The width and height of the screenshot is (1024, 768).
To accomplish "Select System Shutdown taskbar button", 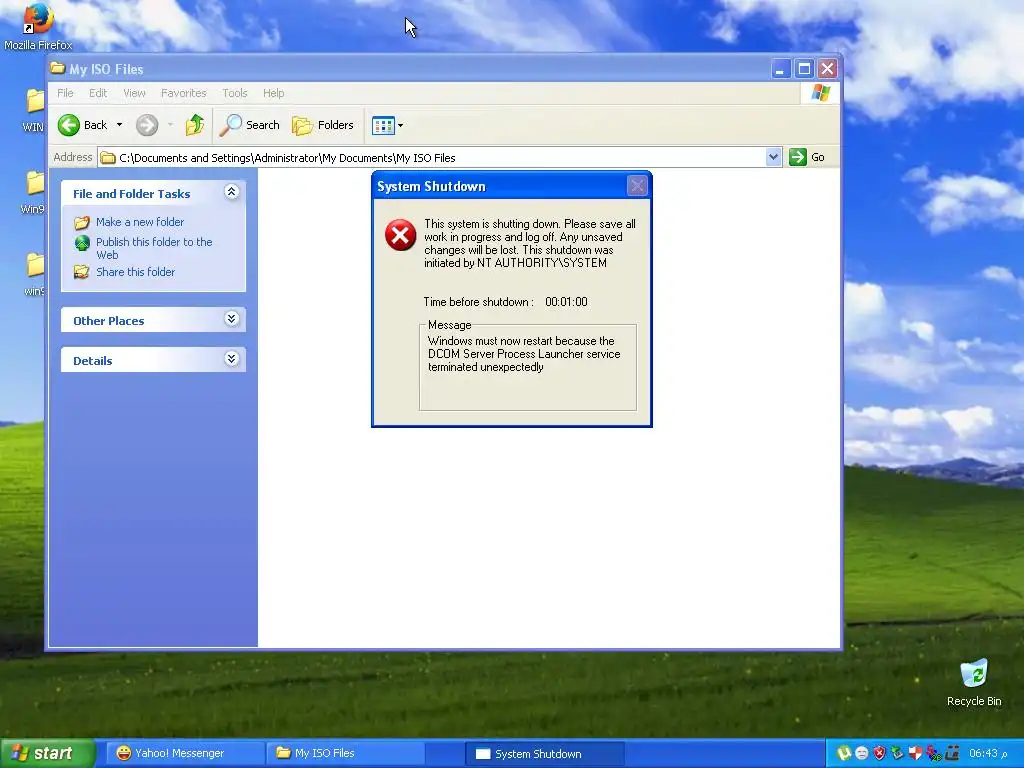I will click(545, 754).
